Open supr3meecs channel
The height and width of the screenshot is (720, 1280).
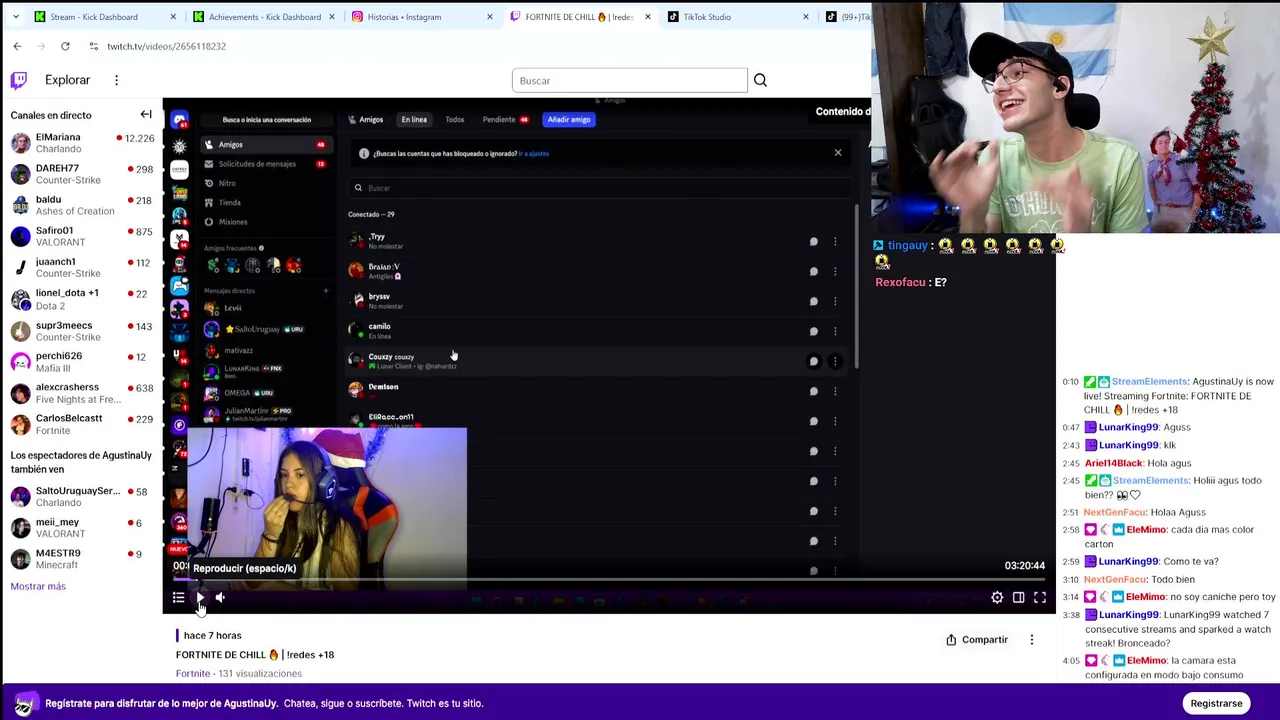pyautogui.click(x=80, y=330)
